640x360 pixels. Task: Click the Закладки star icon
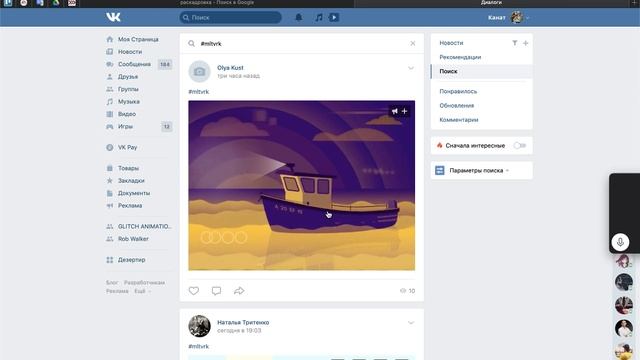(110, 180)
